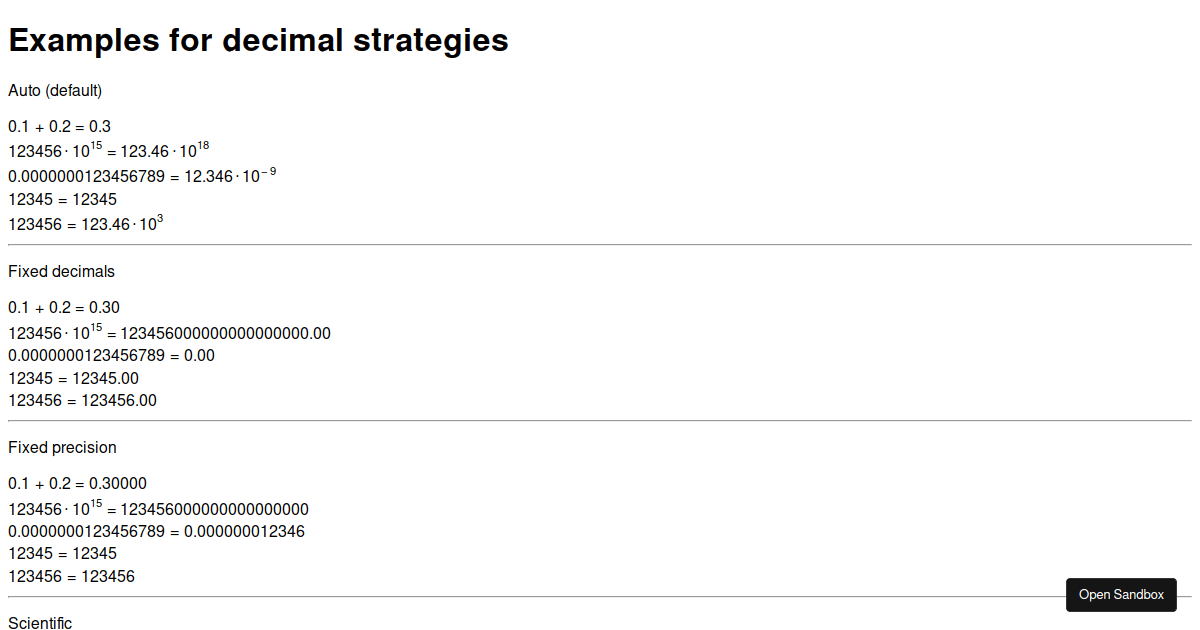Click the 'Fixed decimals' section label

[61, 271]
